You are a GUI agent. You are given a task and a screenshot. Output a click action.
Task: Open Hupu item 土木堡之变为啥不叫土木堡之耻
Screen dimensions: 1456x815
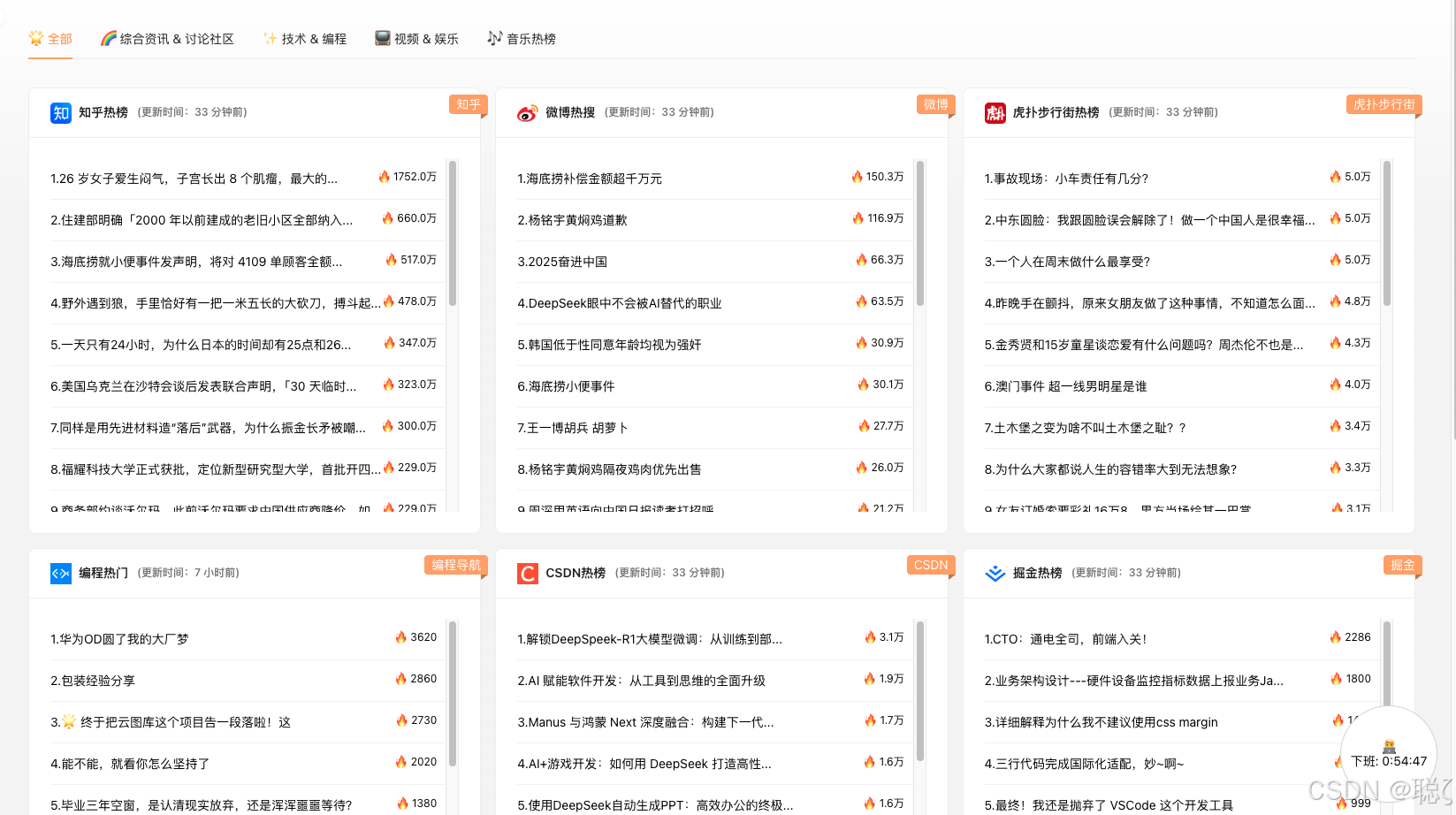(1085, 428)
